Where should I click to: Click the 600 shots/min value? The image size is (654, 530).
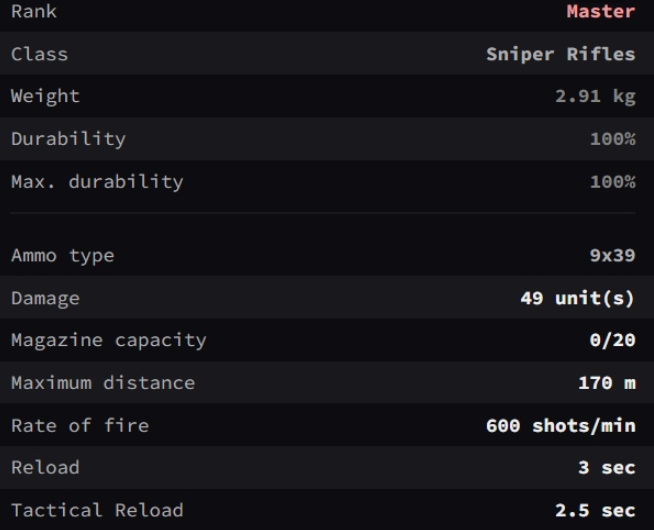(x=561, y=426)
